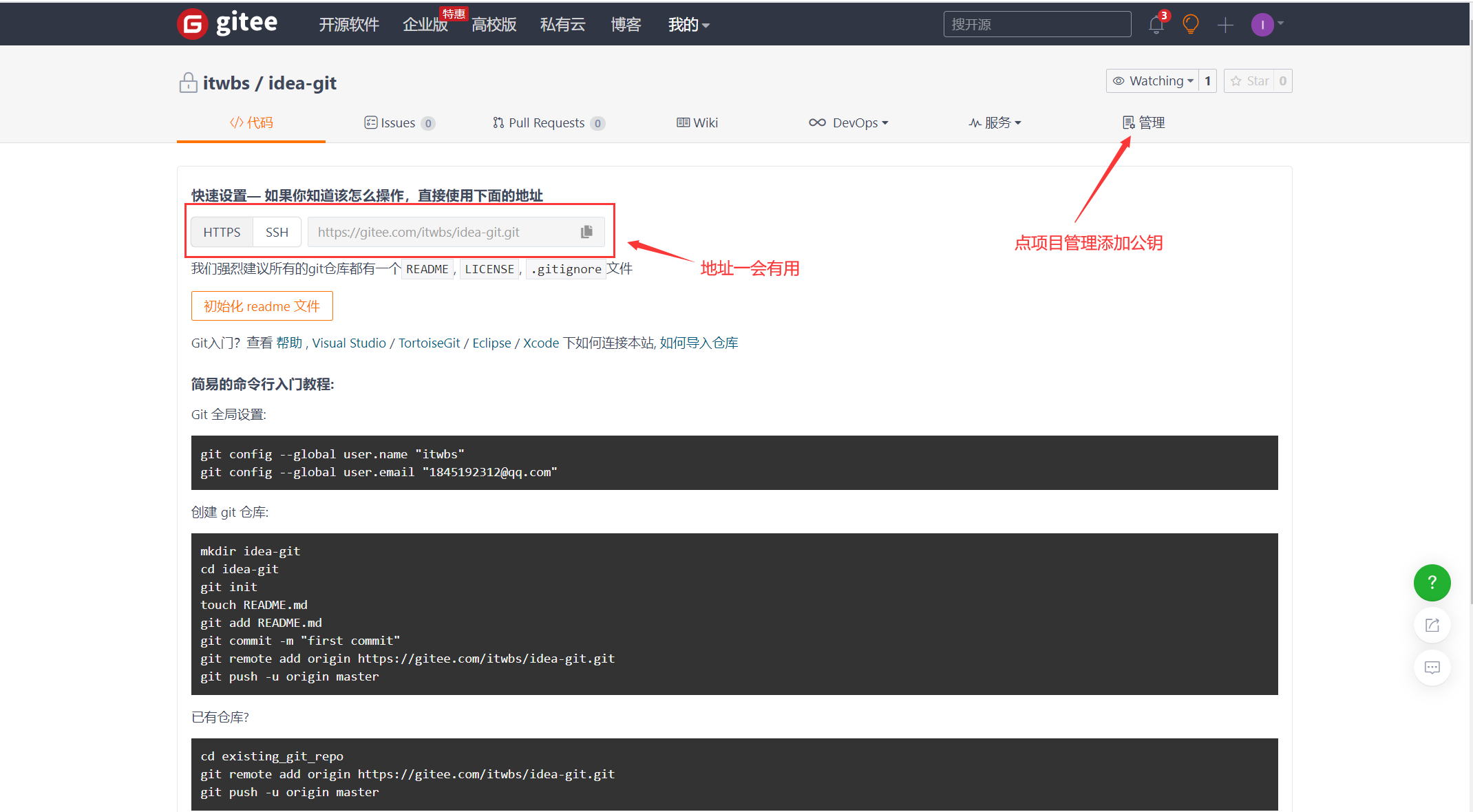The height and width of the screenshot is (812, 1473).
Task: Open 博客 in top navigation
Action: coord(626,25)
